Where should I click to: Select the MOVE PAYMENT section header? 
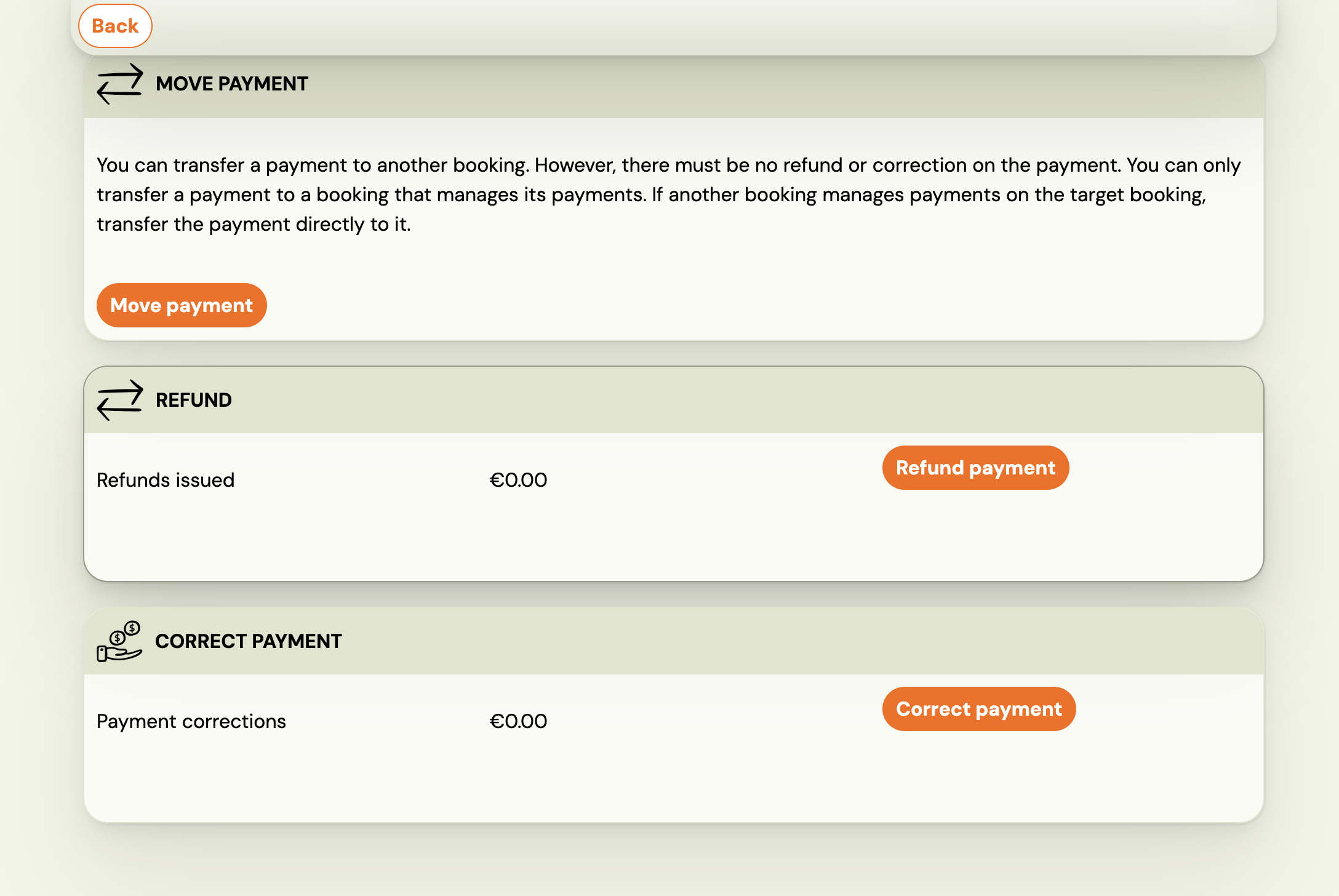pos(232,84)
